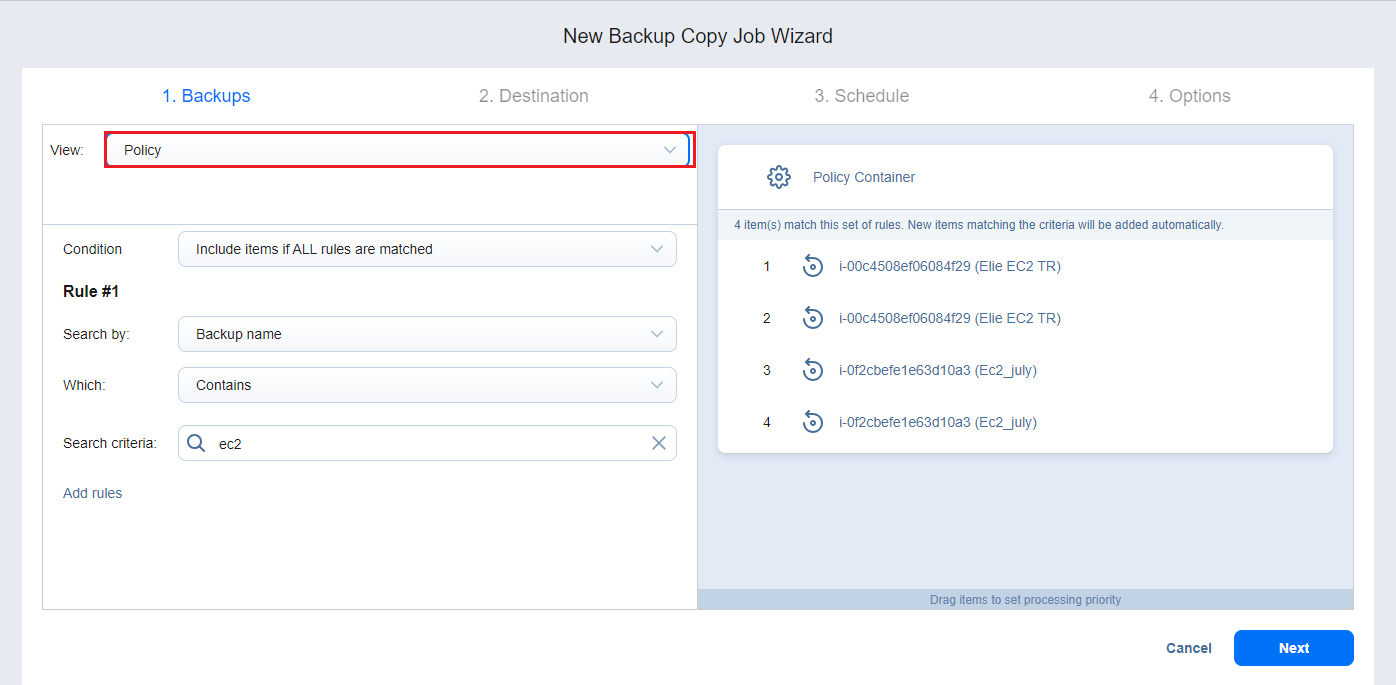
Task: Expand the Which dropdown showing Contains
Action: pyautogui.click(x=427, y=385)
